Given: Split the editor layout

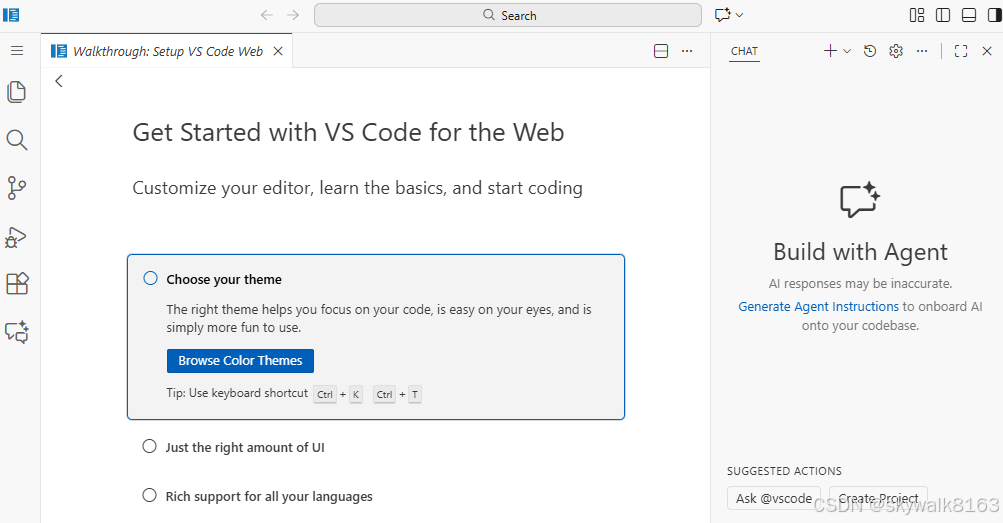Looking at the screenshot, I should point(661,51).
